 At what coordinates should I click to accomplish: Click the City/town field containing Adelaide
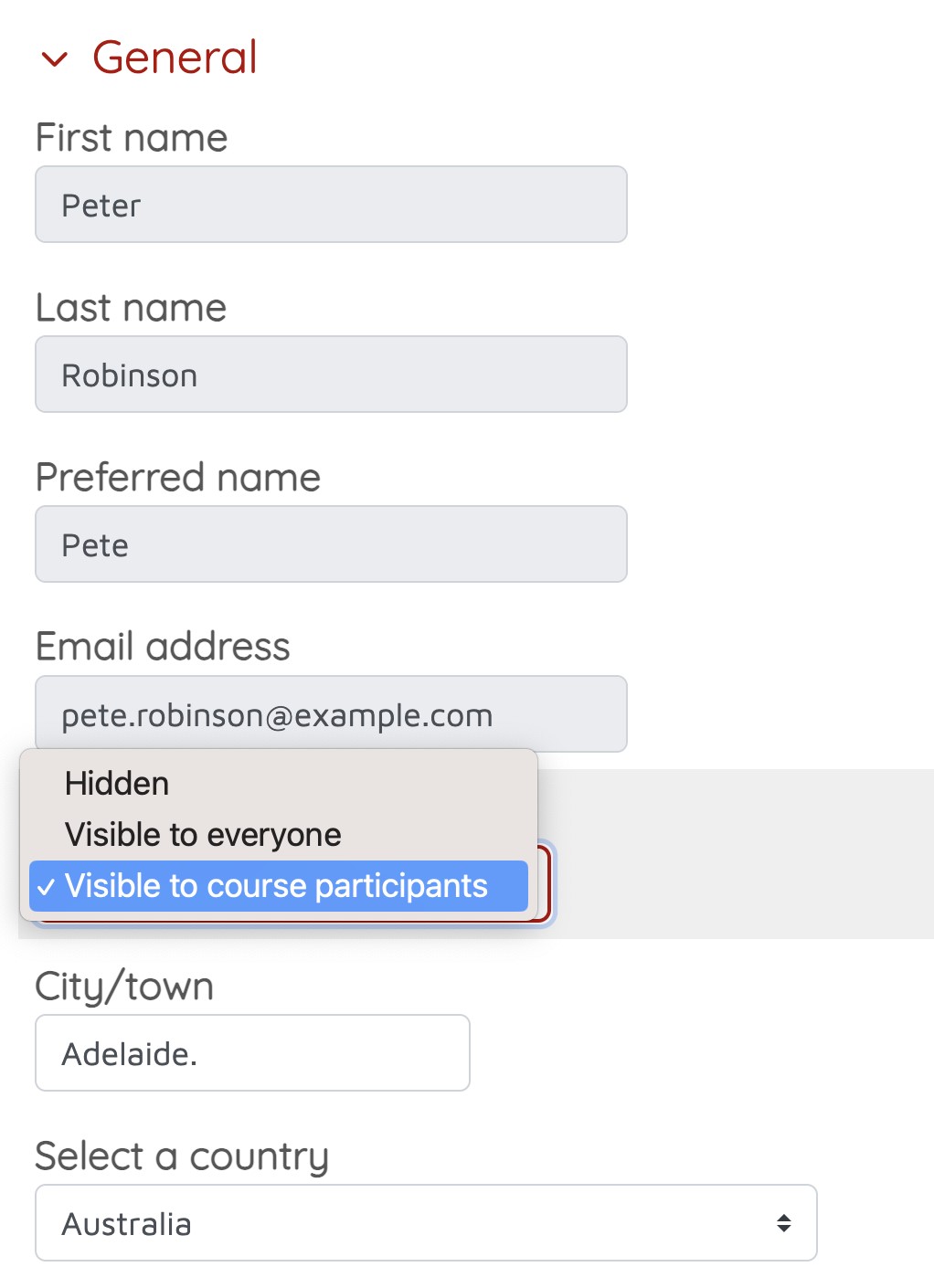pyautogui.click(x=252, y=1053)
